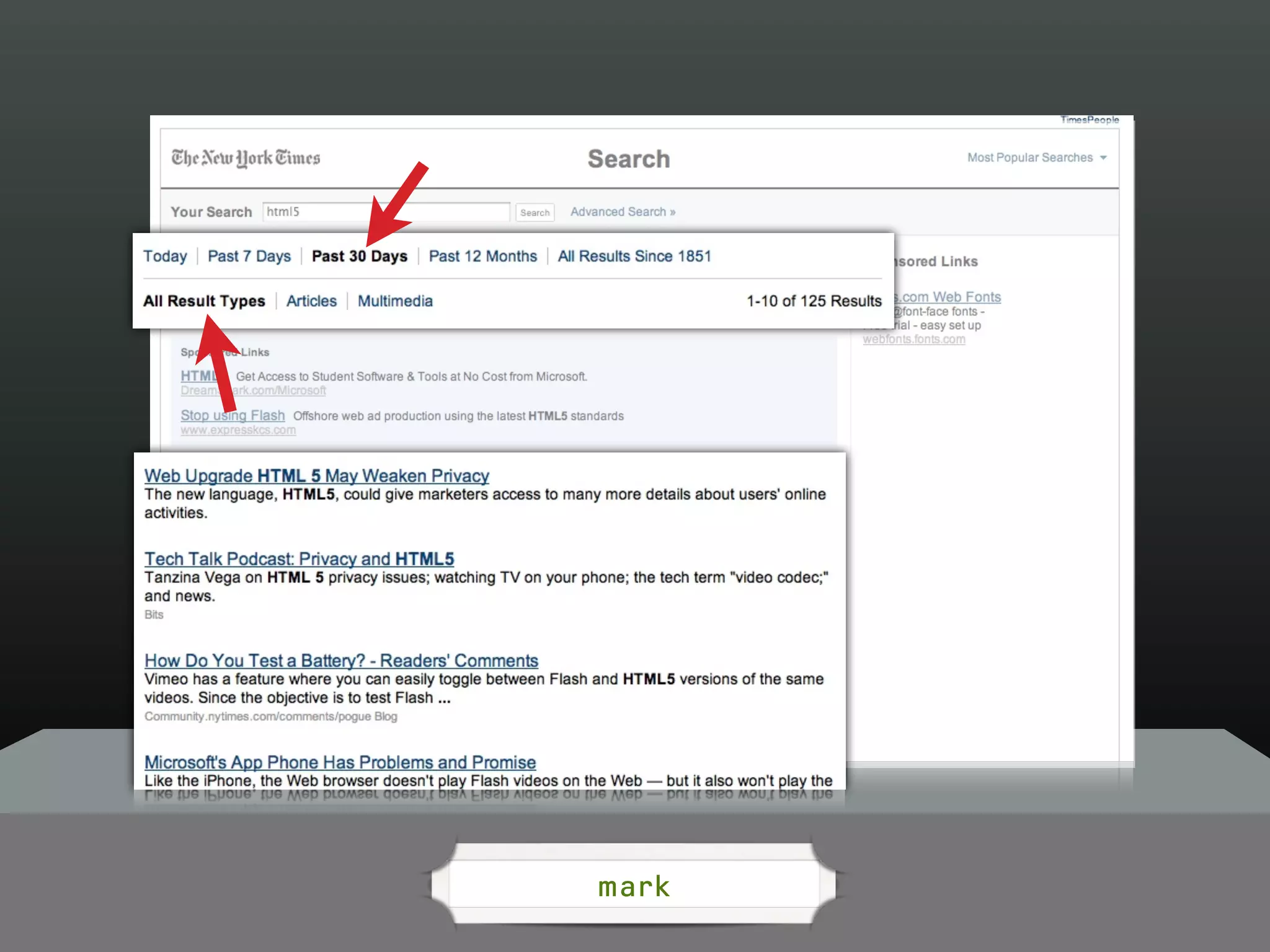Filter results to Today

point(165,257)
